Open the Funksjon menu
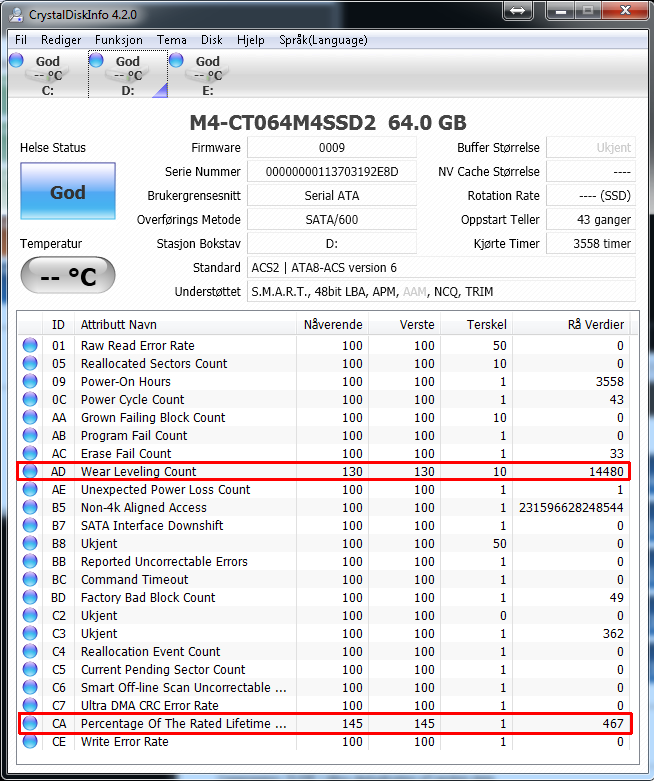This screenshot has height=781, width=654. [119, 40]
